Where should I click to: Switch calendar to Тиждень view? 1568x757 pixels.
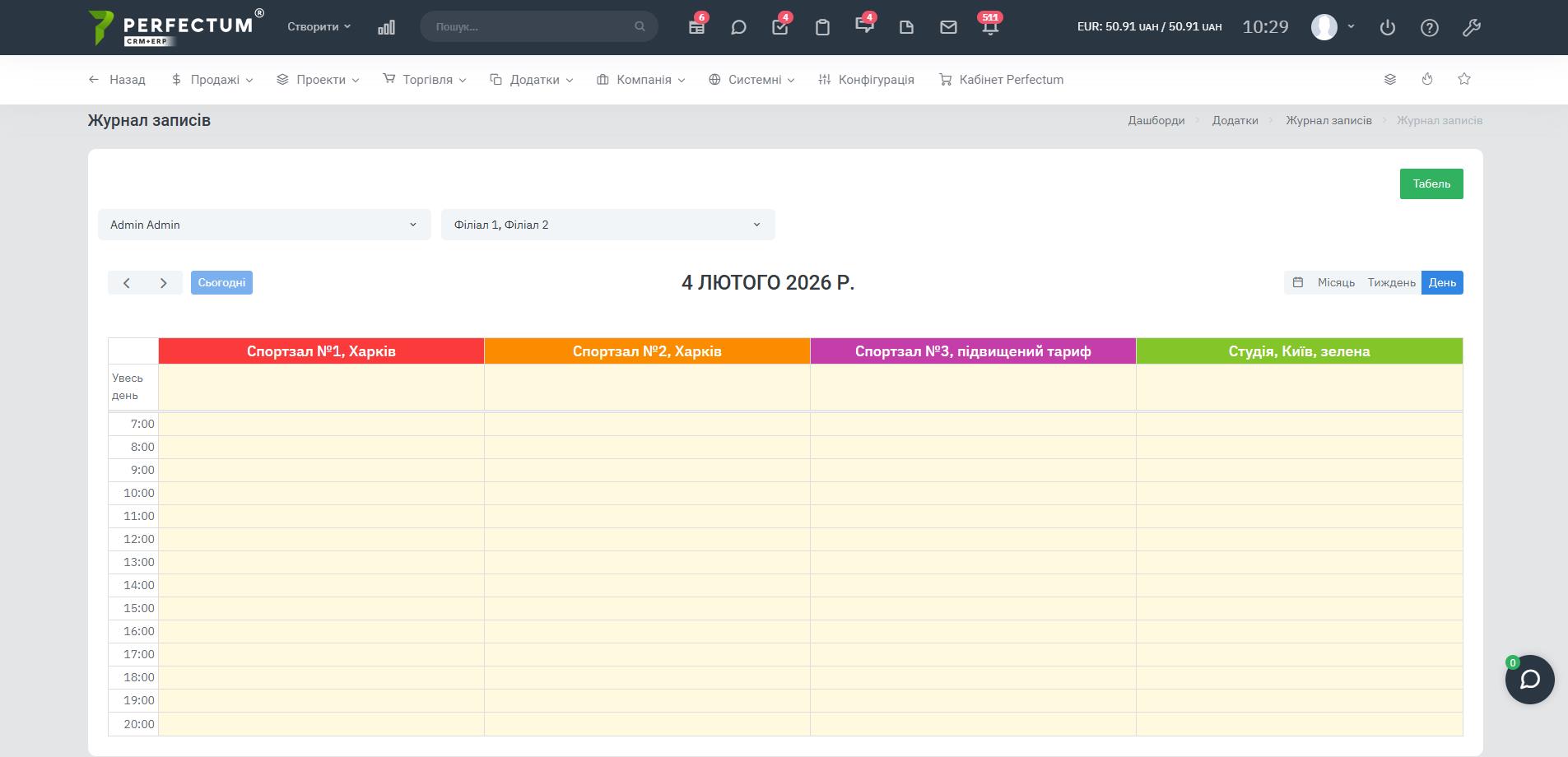click(1391, 282)
